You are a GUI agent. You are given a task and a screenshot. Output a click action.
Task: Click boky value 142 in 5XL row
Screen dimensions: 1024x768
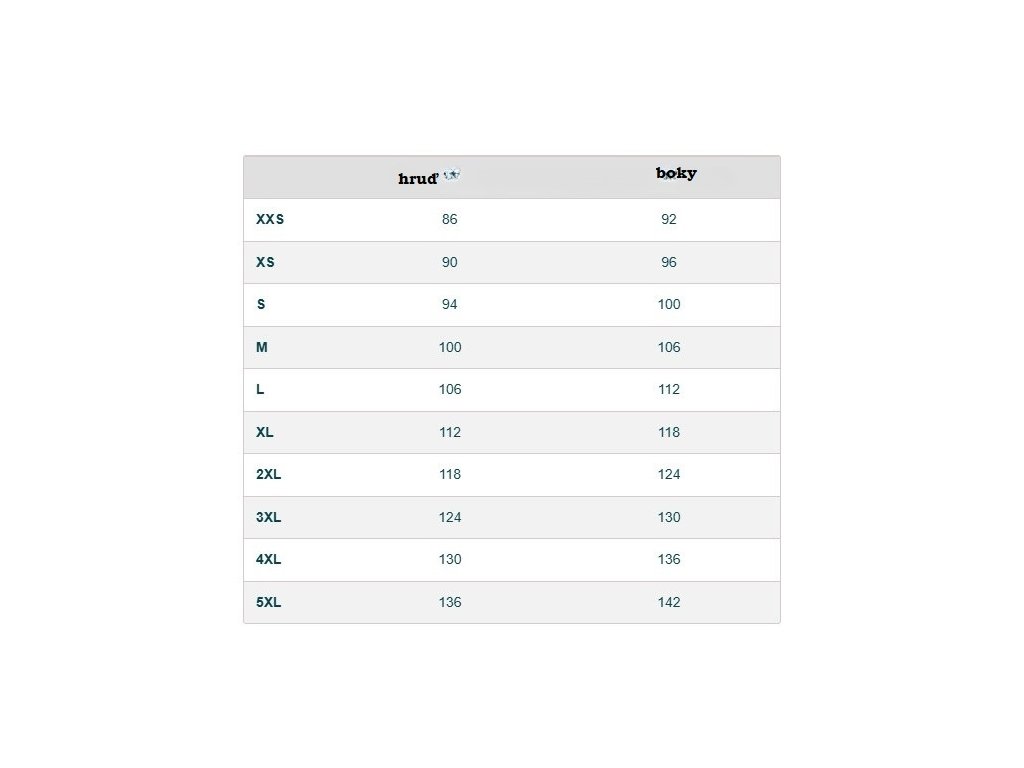pyautogui.click(x=669, y=602)
